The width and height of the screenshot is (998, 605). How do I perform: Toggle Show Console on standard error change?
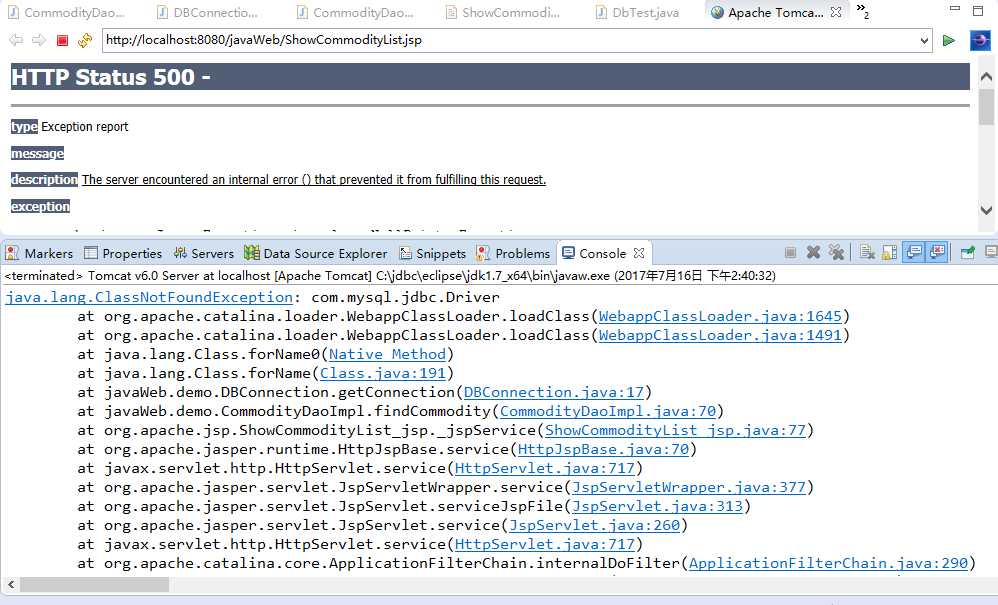click(937, 253)
